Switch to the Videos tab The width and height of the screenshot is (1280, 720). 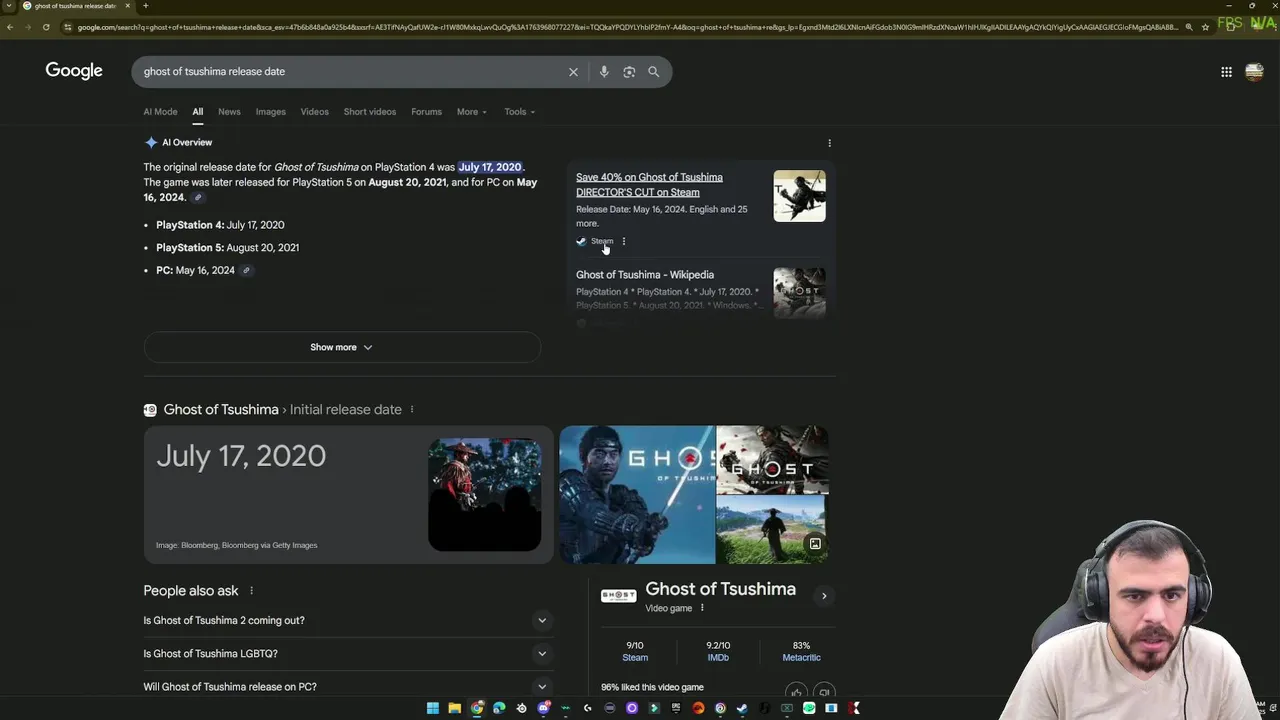314,112
